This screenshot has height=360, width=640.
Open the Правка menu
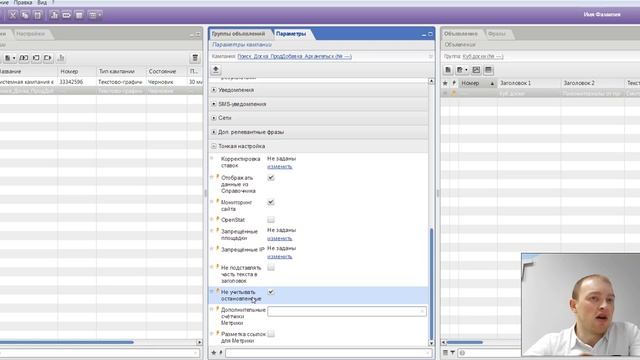(x=23, y=2)
